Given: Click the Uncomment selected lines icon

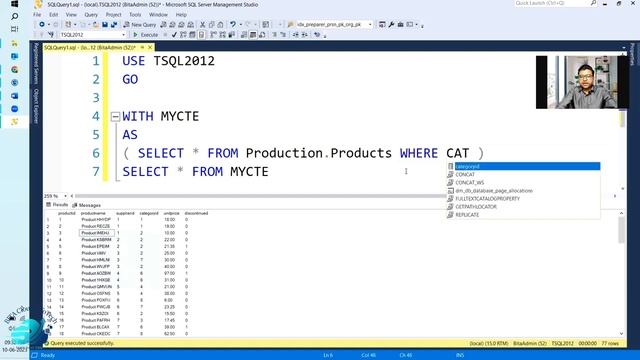Looking at the screenshot, I should tap(283, 35).
